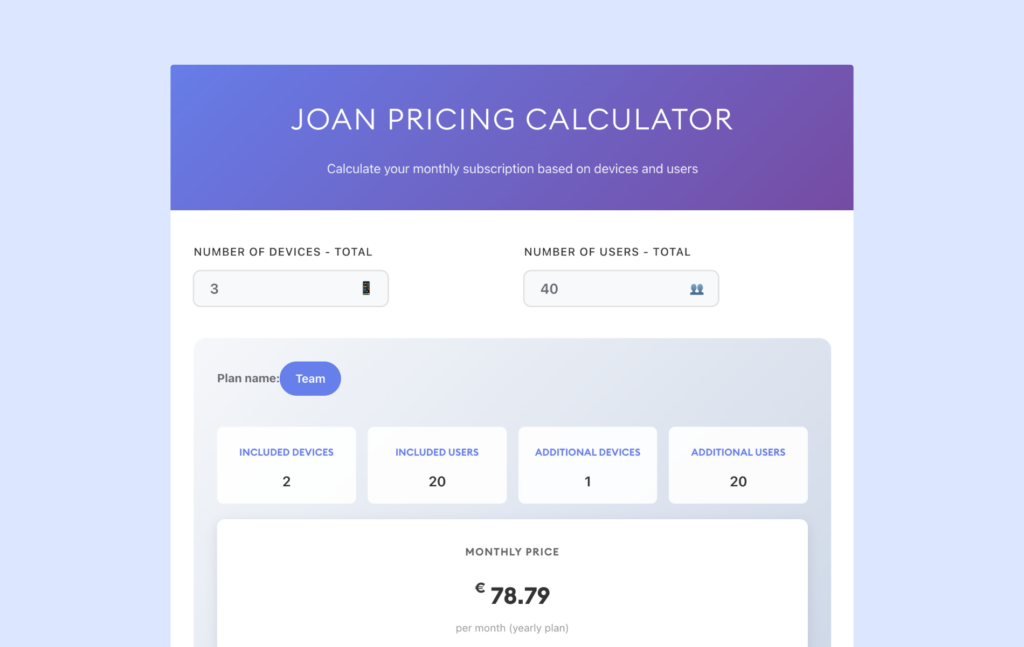
Task: Click the per month yearly plan text
Action: tap(512, 628)
